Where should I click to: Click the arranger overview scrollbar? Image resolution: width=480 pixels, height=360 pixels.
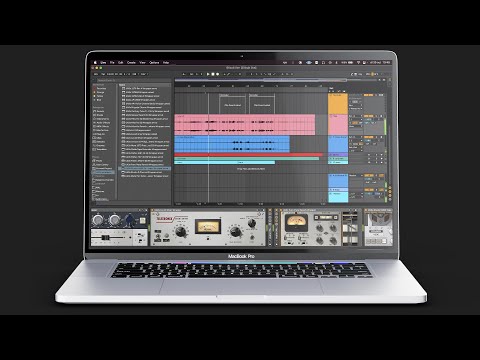(x=261, y=80)
